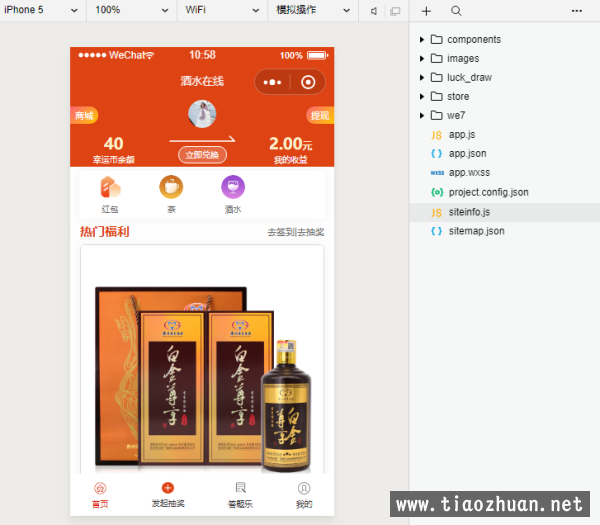The height and width of the screenshot is (525, 600).
Task: Click the braces icon beside app.json
Action: [x=437, y=154]
